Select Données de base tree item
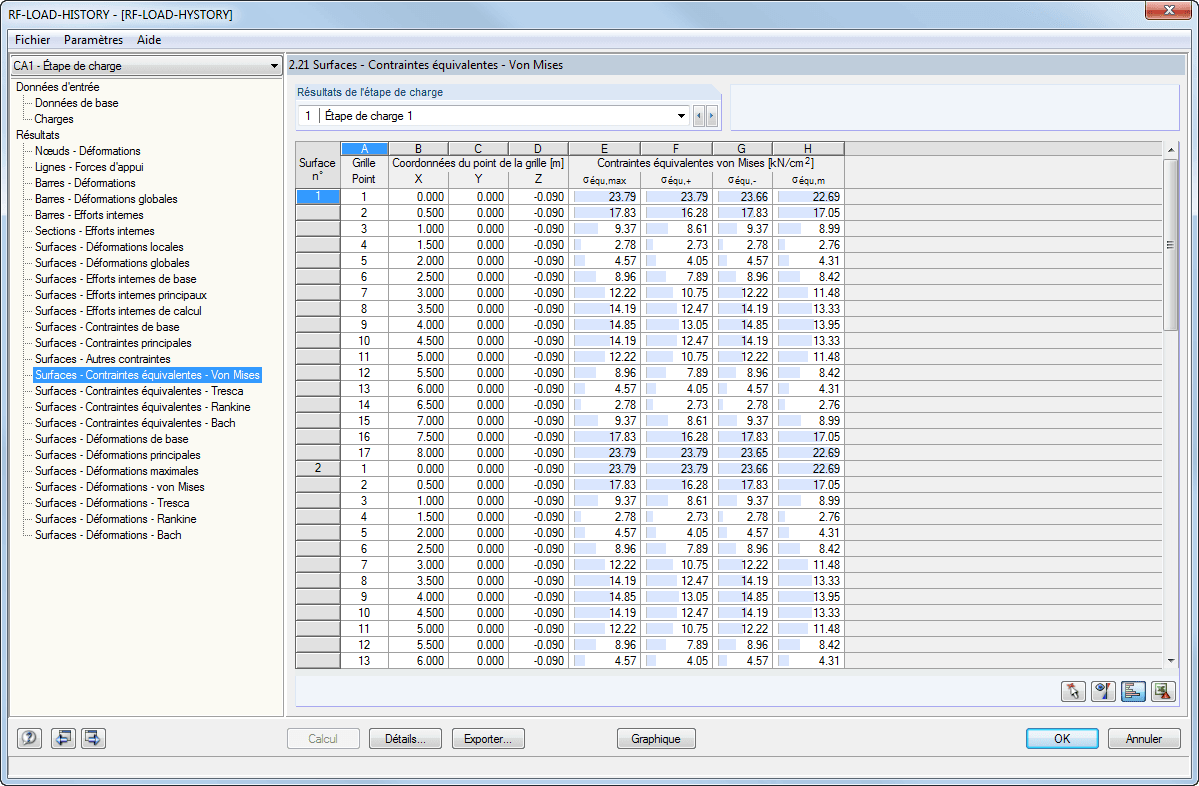 [76, 102]
